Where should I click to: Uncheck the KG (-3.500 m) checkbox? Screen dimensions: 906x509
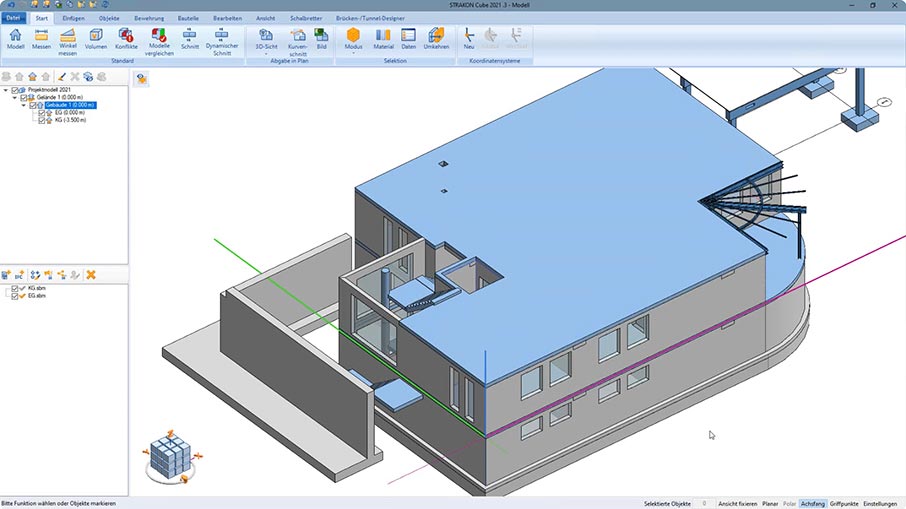tap(41, 120)
